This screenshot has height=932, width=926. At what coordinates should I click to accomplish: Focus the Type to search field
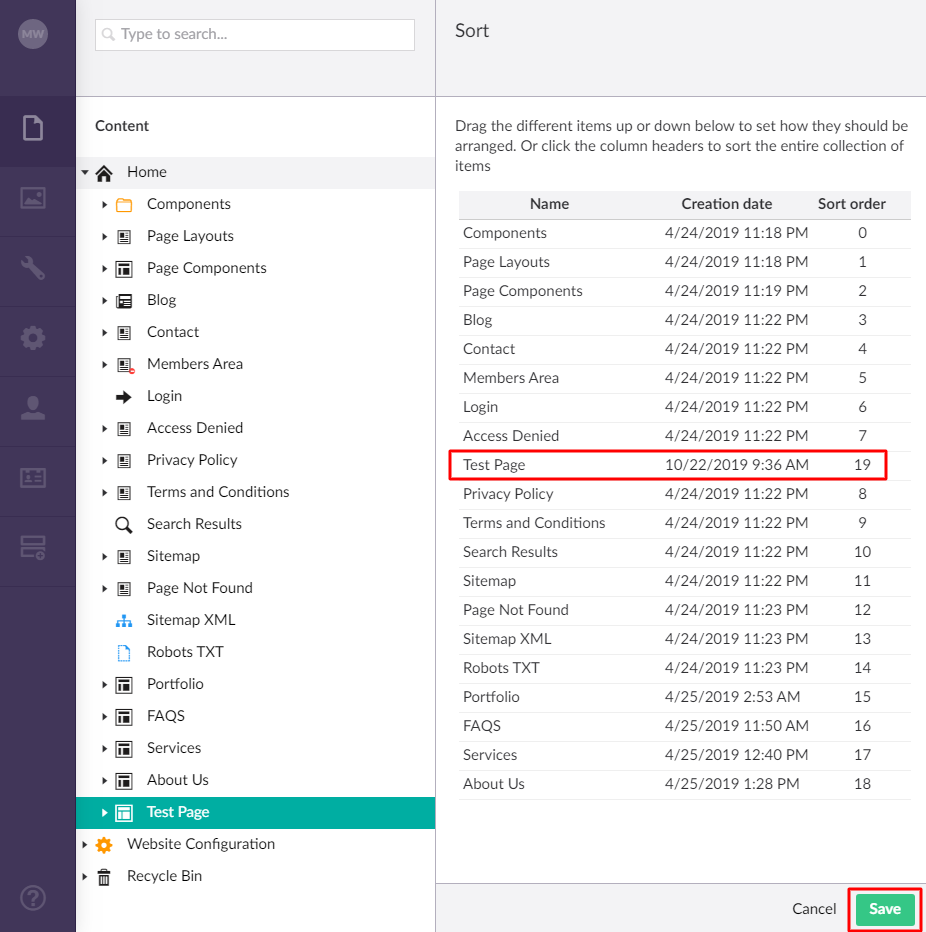click(255, 34)
